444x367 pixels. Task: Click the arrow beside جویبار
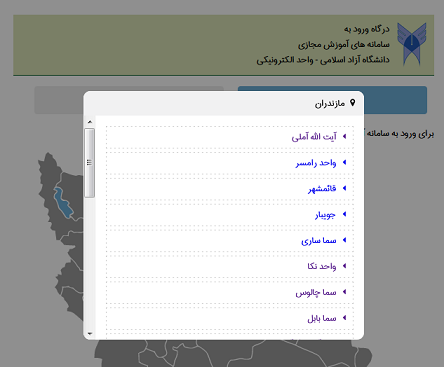[x=345, y=214]
